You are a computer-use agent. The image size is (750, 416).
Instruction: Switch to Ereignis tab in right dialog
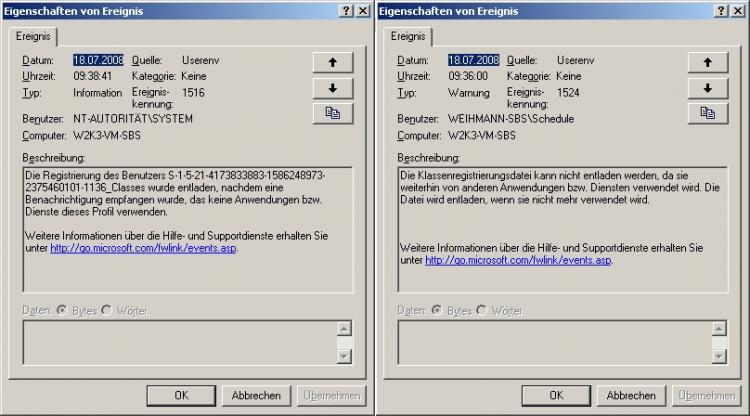point(408,36)
